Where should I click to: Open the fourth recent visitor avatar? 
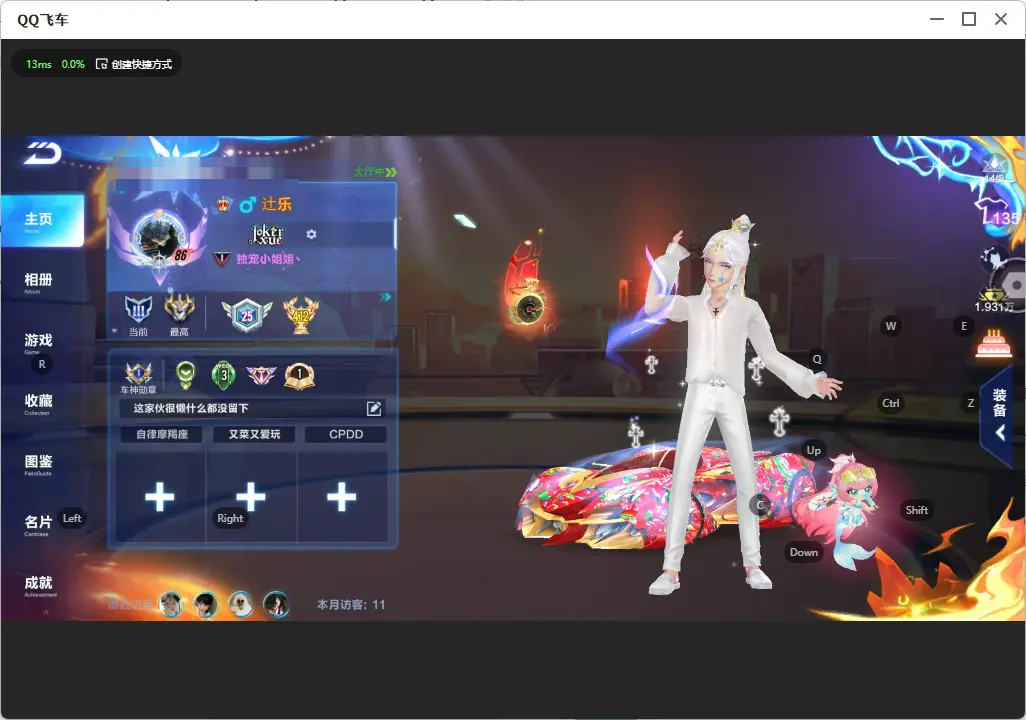(276, 605)
